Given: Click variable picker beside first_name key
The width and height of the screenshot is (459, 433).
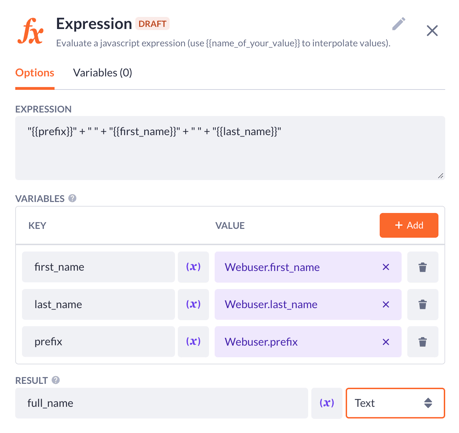Looking at the screenshot, I should point(193,267).
